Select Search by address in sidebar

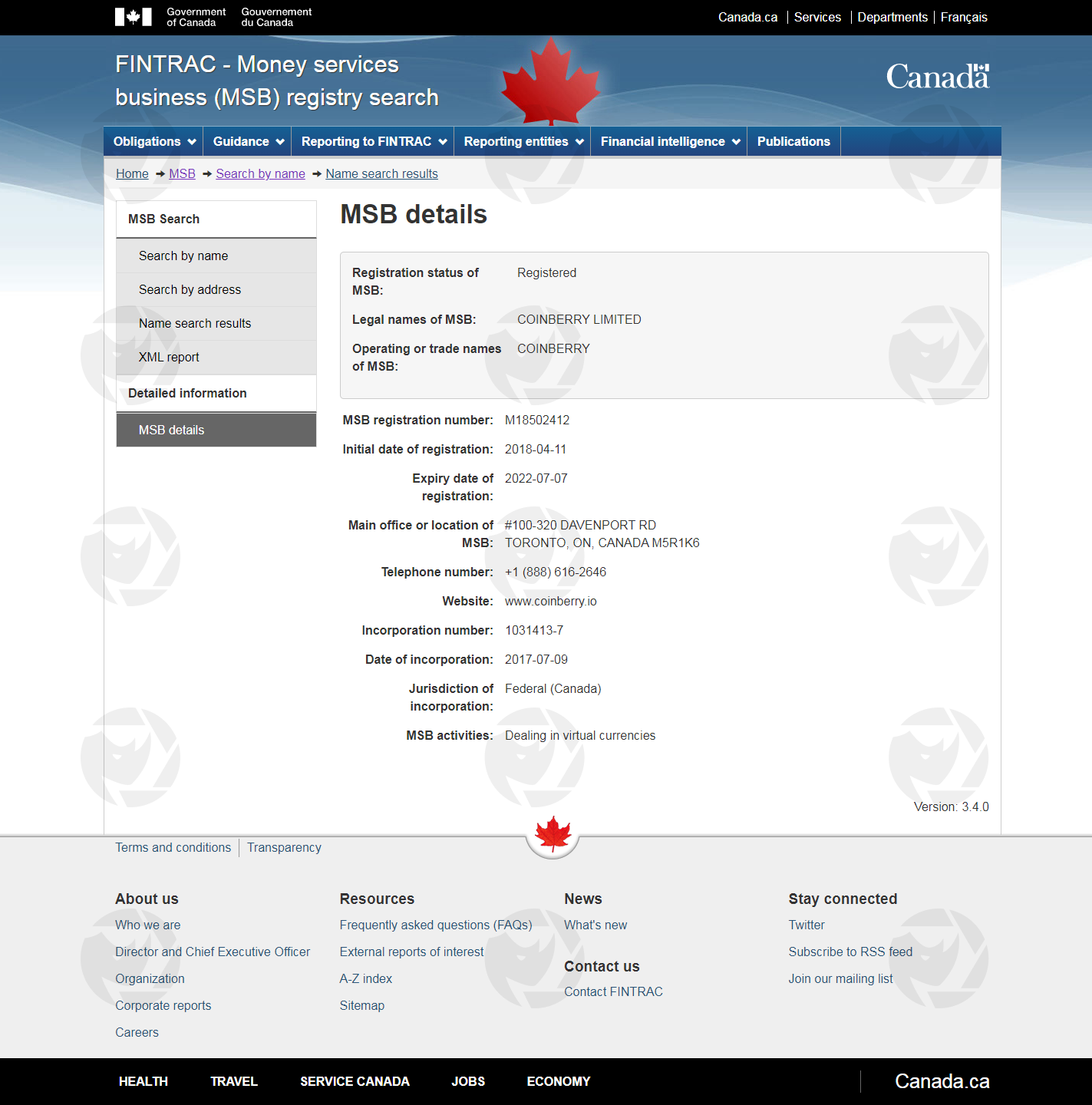190,289
